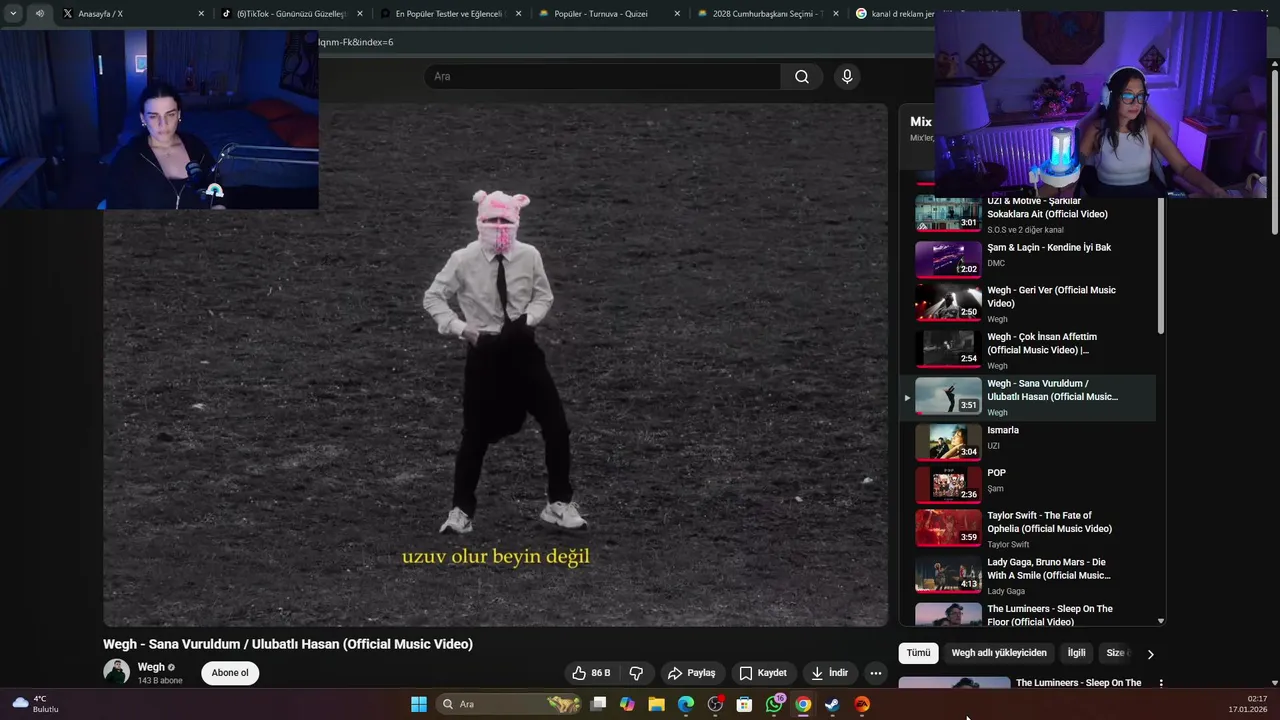The image size is (1280, 720).
Task: Open clock showing 02:17 17.01.2026
Action: [x=1247, y=704]
